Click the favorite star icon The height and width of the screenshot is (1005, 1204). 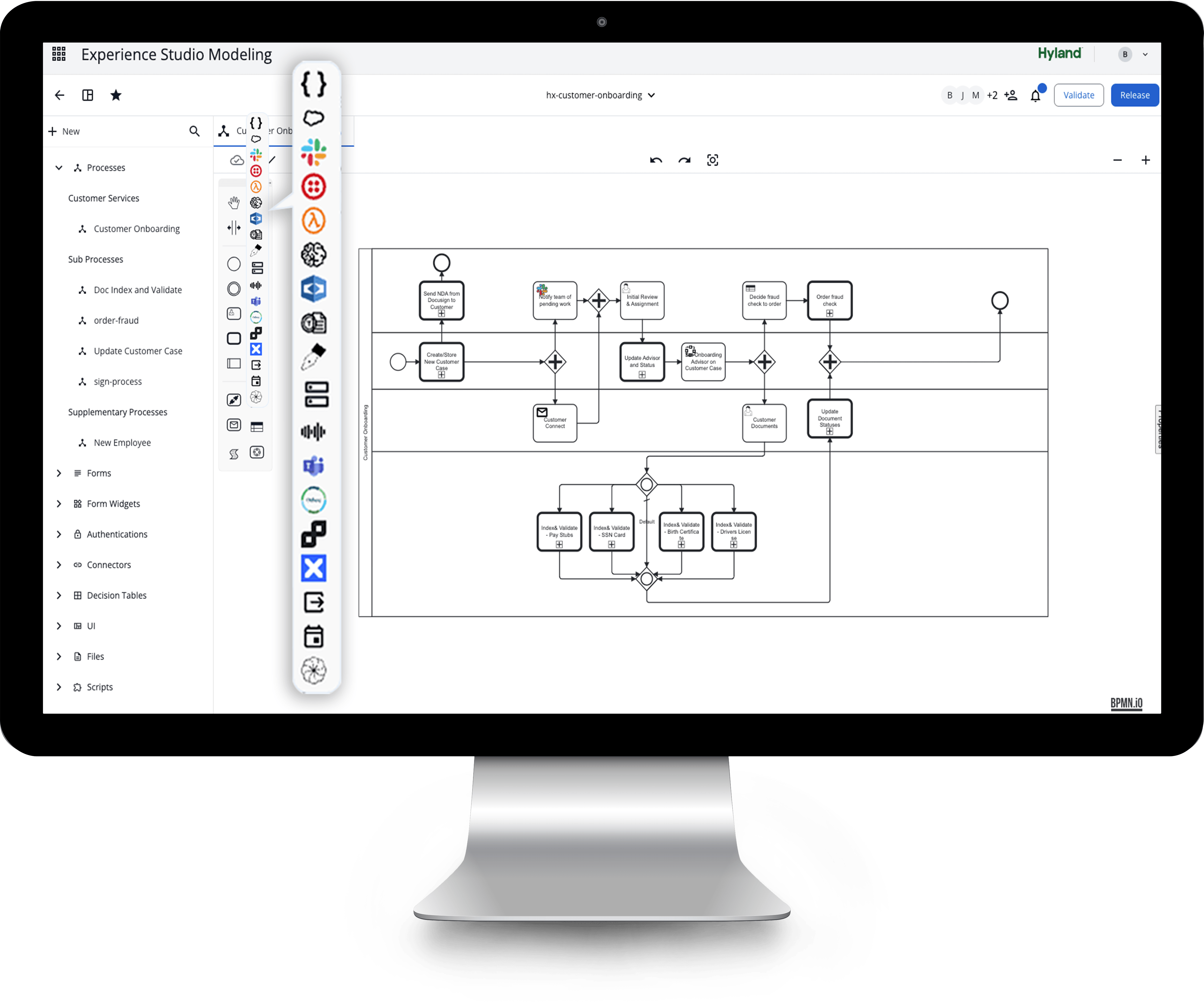(116, 95)
